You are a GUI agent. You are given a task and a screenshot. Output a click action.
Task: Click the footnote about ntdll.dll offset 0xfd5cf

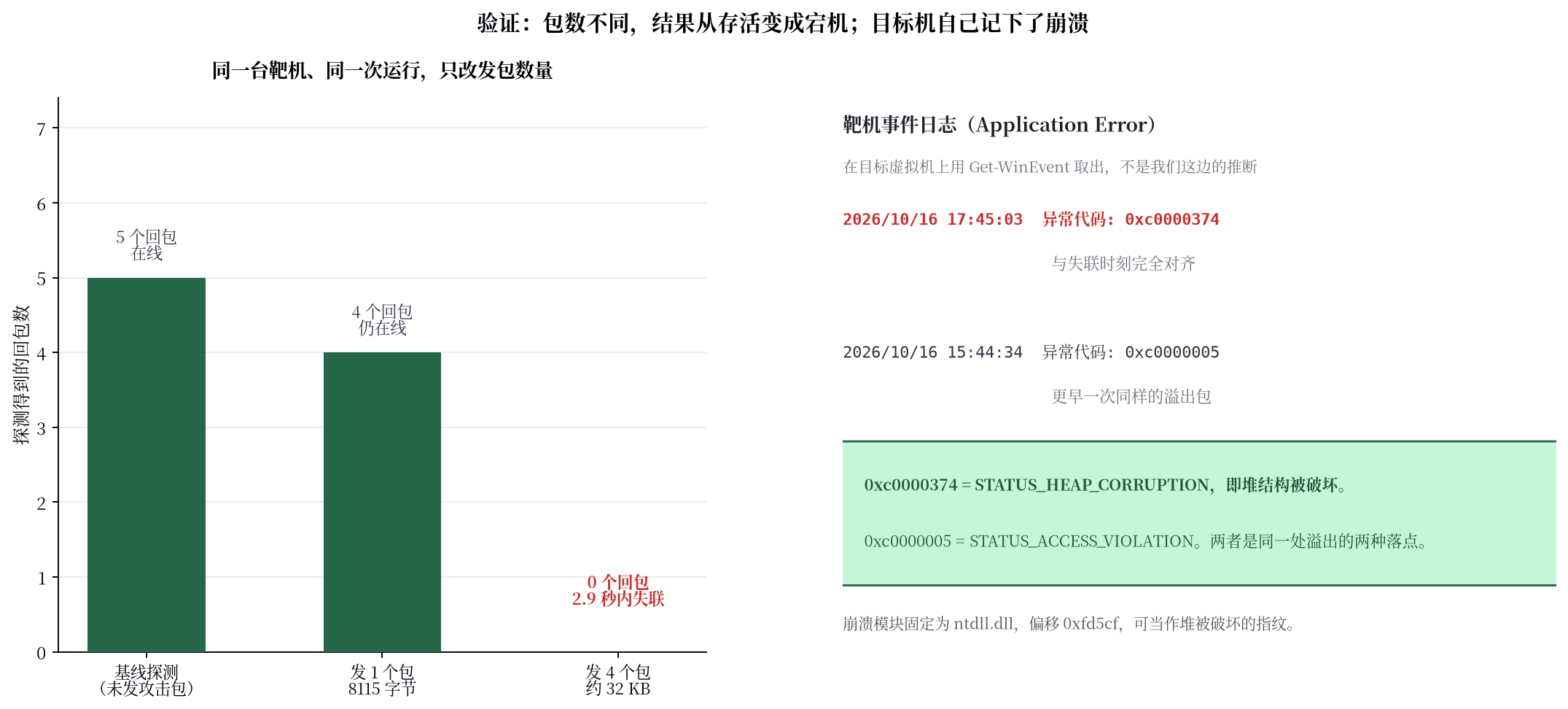(x=1069, y=624)
